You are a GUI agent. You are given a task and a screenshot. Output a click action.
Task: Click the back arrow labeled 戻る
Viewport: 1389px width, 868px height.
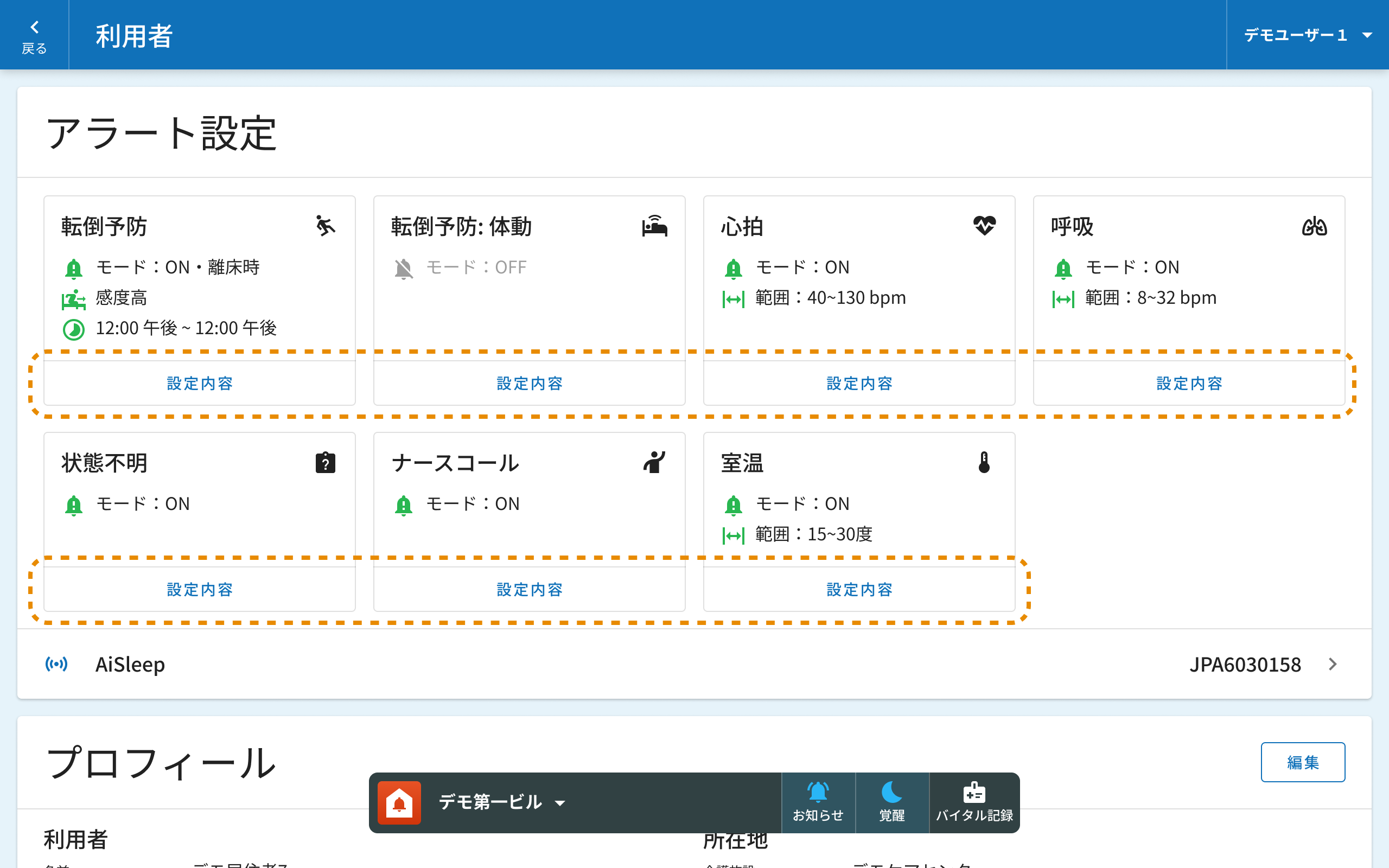pos(34,36)
